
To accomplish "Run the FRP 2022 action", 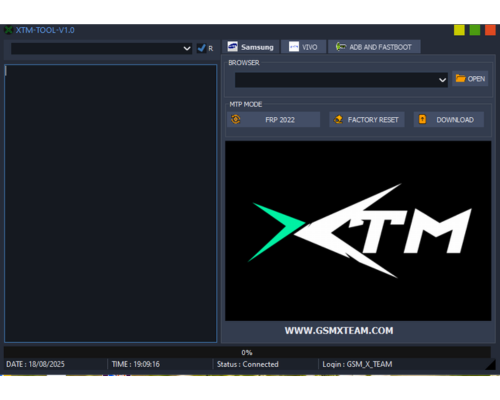I will 273,120.
